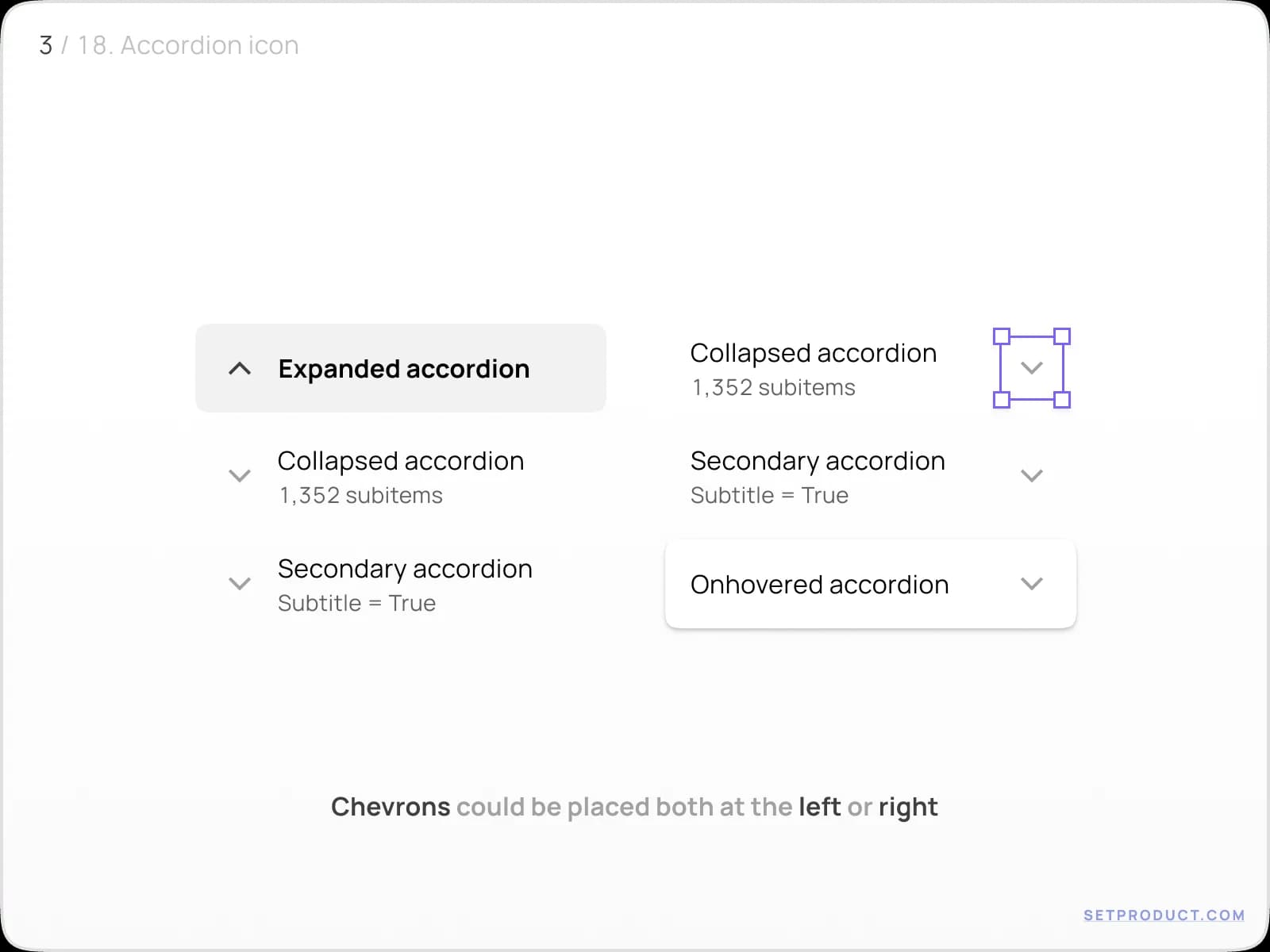Collapse the Expanded accordion
Screen dimensions: 1270x952
(401, 368)
